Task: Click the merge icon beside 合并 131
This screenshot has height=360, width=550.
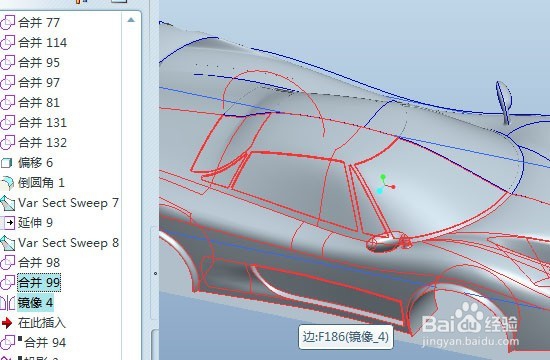Action: click(7, 123)
